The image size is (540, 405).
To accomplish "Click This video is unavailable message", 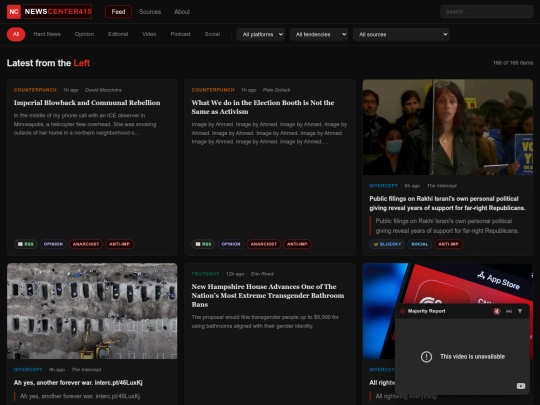I will (x=472, y=356).
